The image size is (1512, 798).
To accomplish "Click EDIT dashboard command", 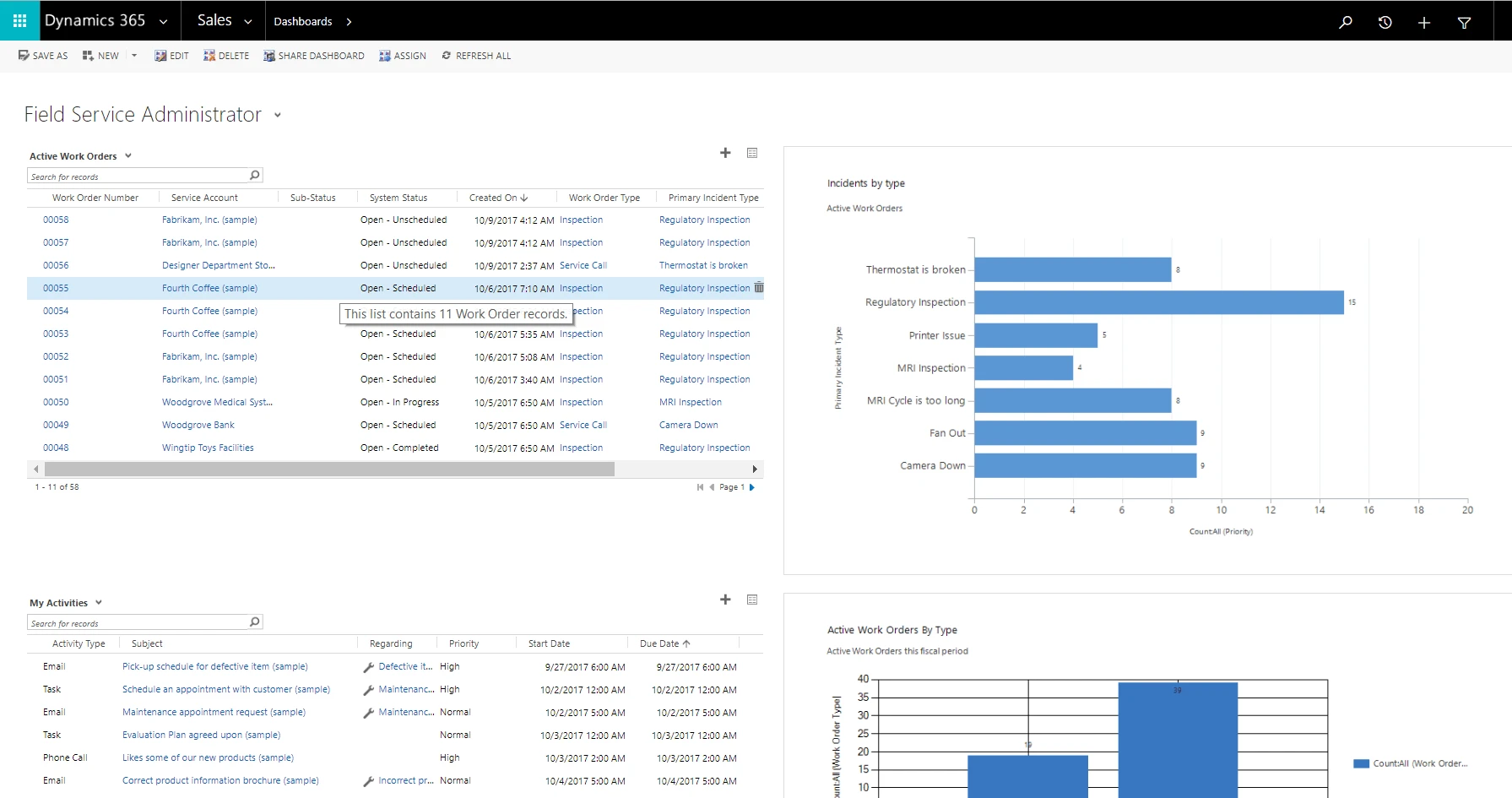I will click(x=171, y=56).
